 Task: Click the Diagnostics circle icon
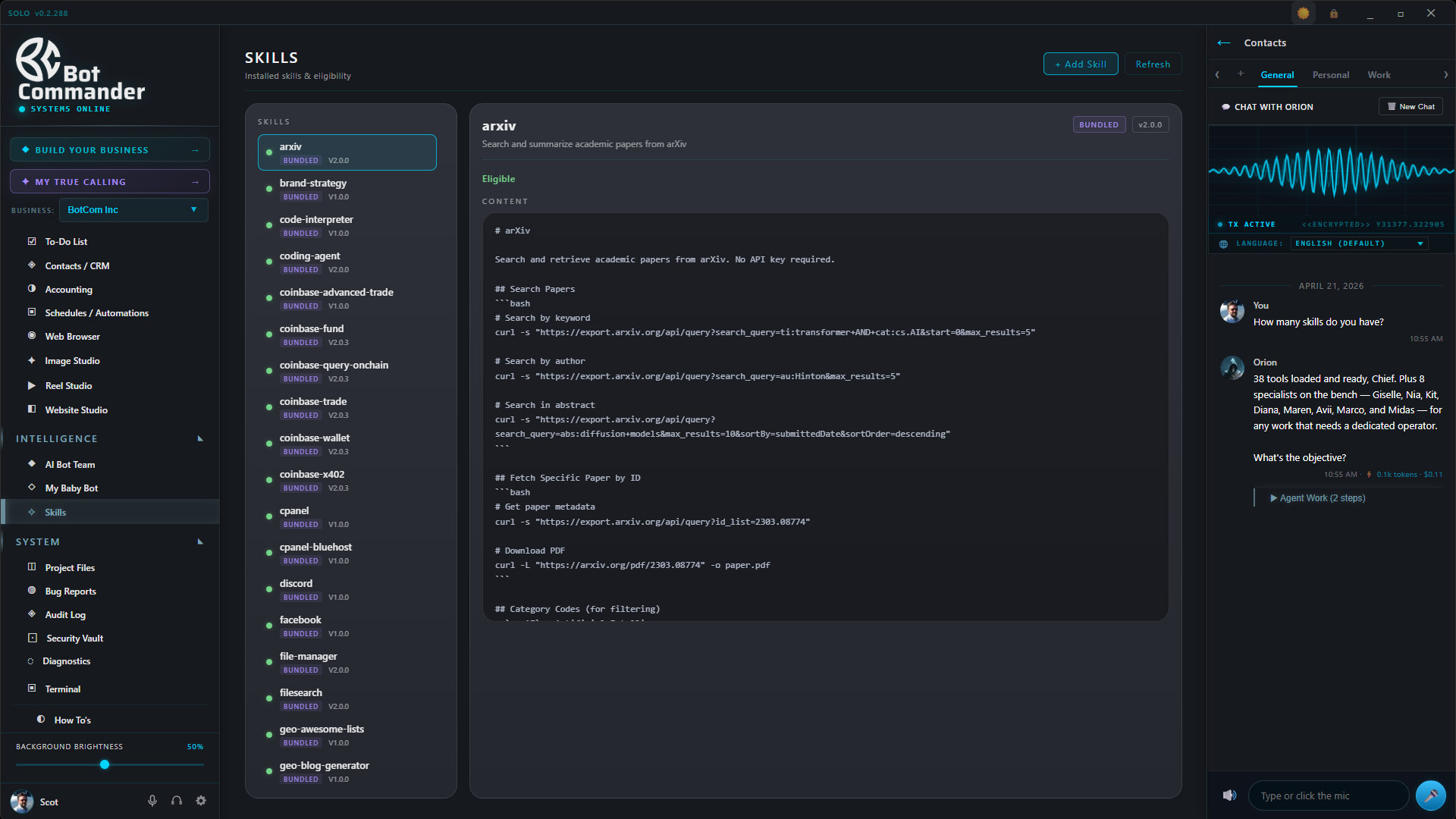30,661
